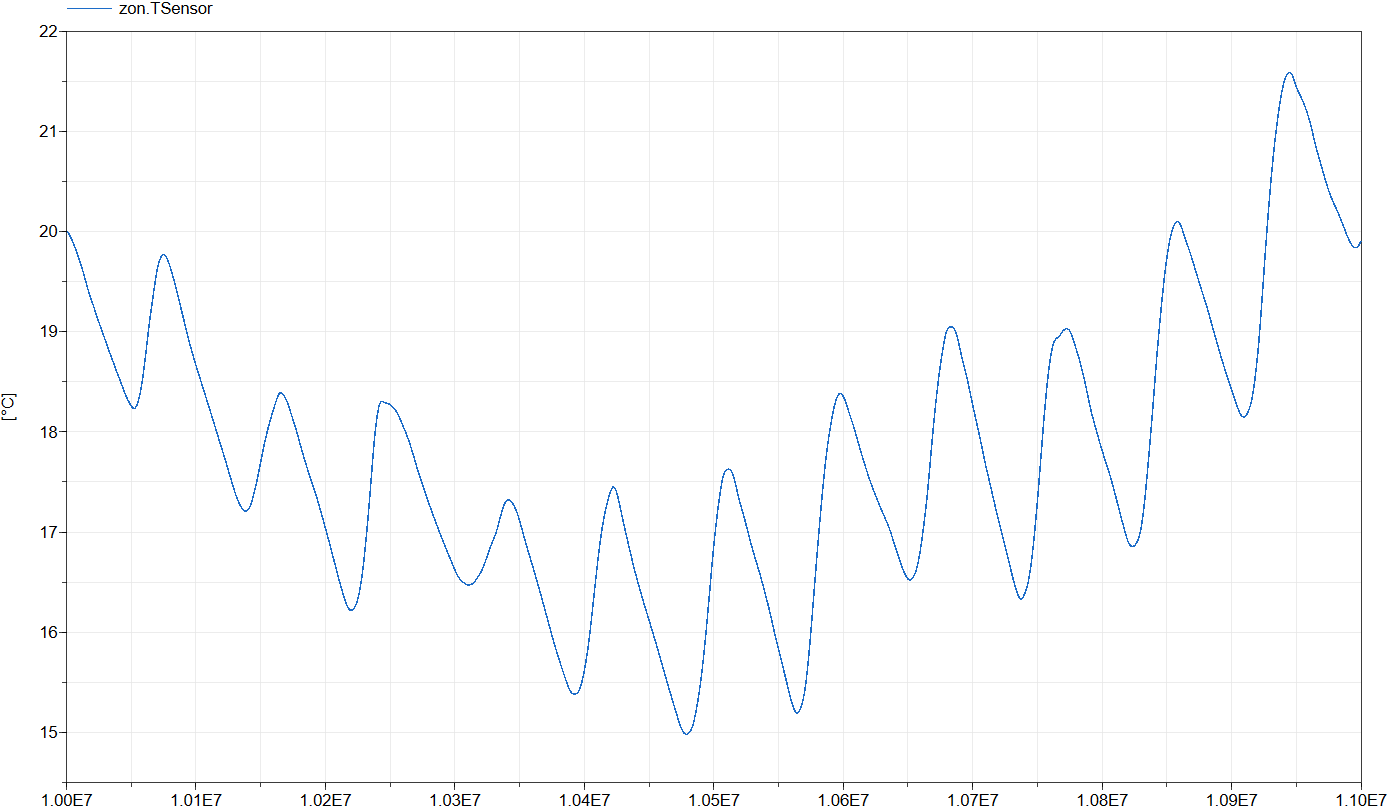This screenshot has height=811, width=1389.
Task: Click the lowest dip of the temperature curve near 15°C
Action: click(686, 733)
